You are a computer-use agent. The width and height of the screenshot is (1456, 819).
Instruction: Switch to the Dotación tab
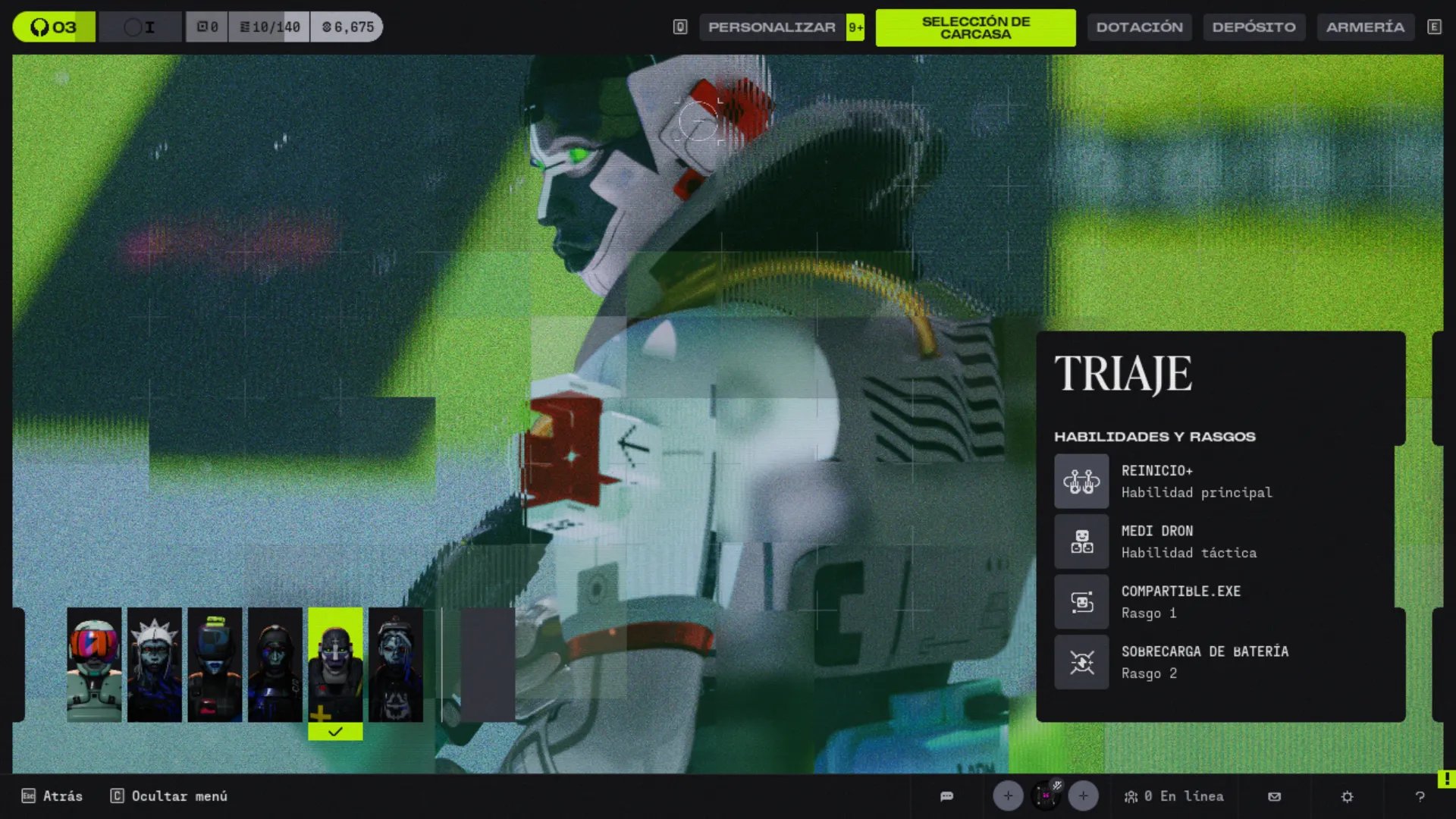(1139, 27)
